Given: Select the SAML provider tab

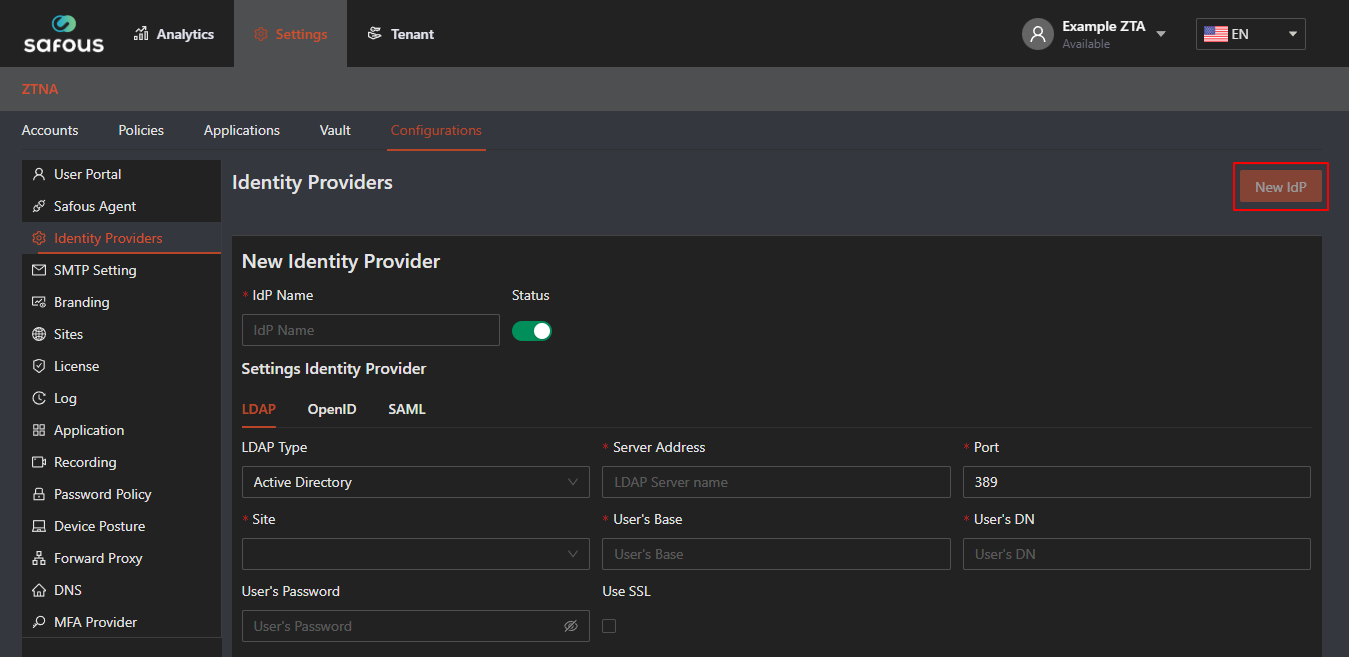Looking at the screenshot, I should pos(407,409).
